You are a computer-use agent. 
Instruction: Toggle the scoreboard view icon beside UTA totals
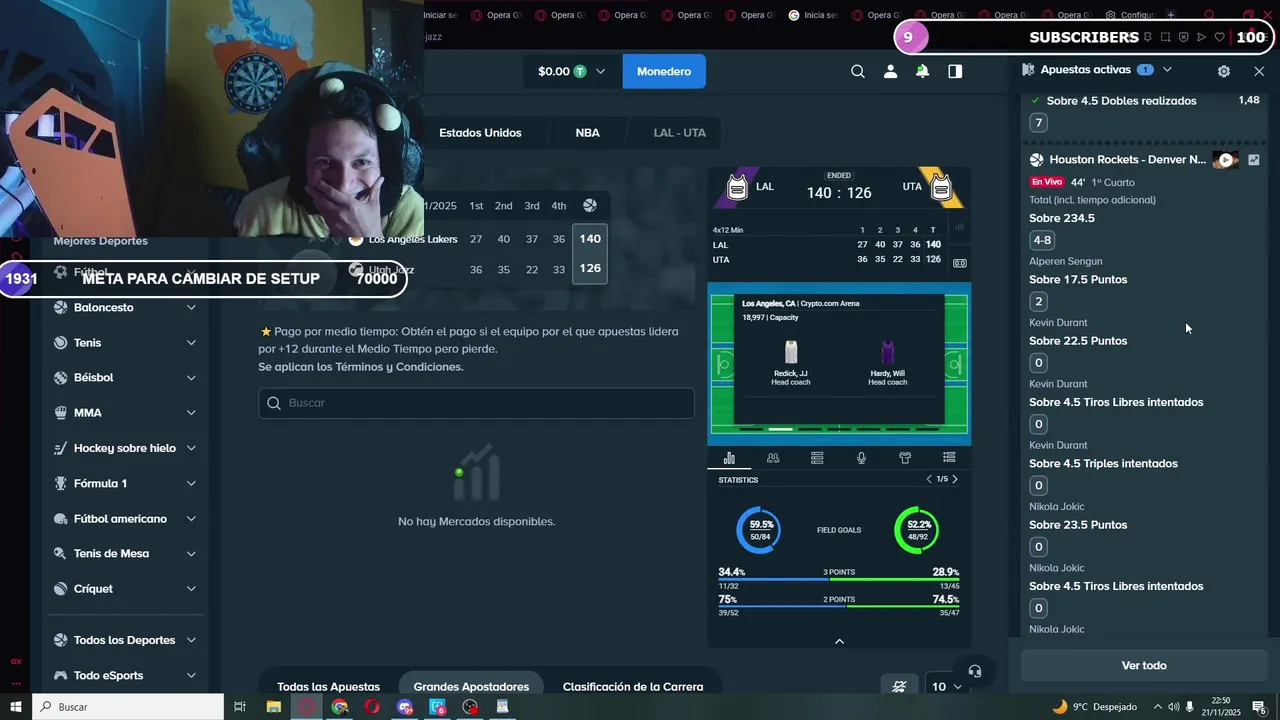coord(960,263)
